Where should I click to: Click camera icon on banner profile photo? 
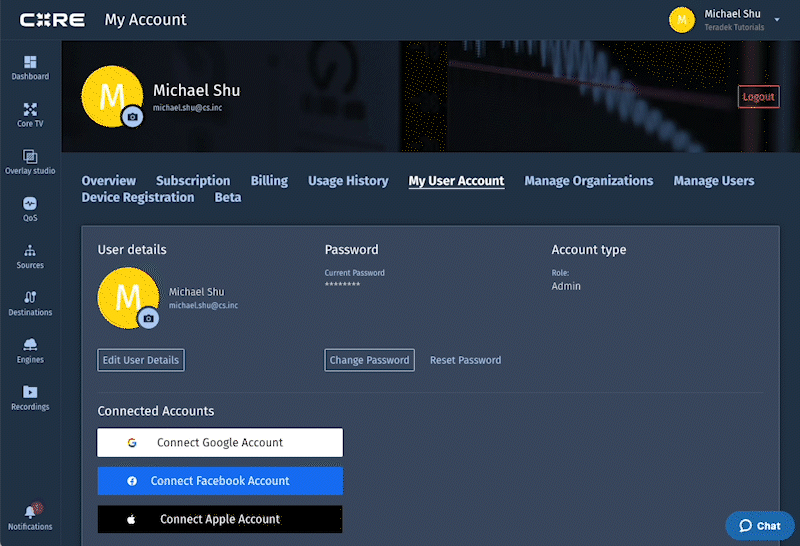[x=132, y=117]
